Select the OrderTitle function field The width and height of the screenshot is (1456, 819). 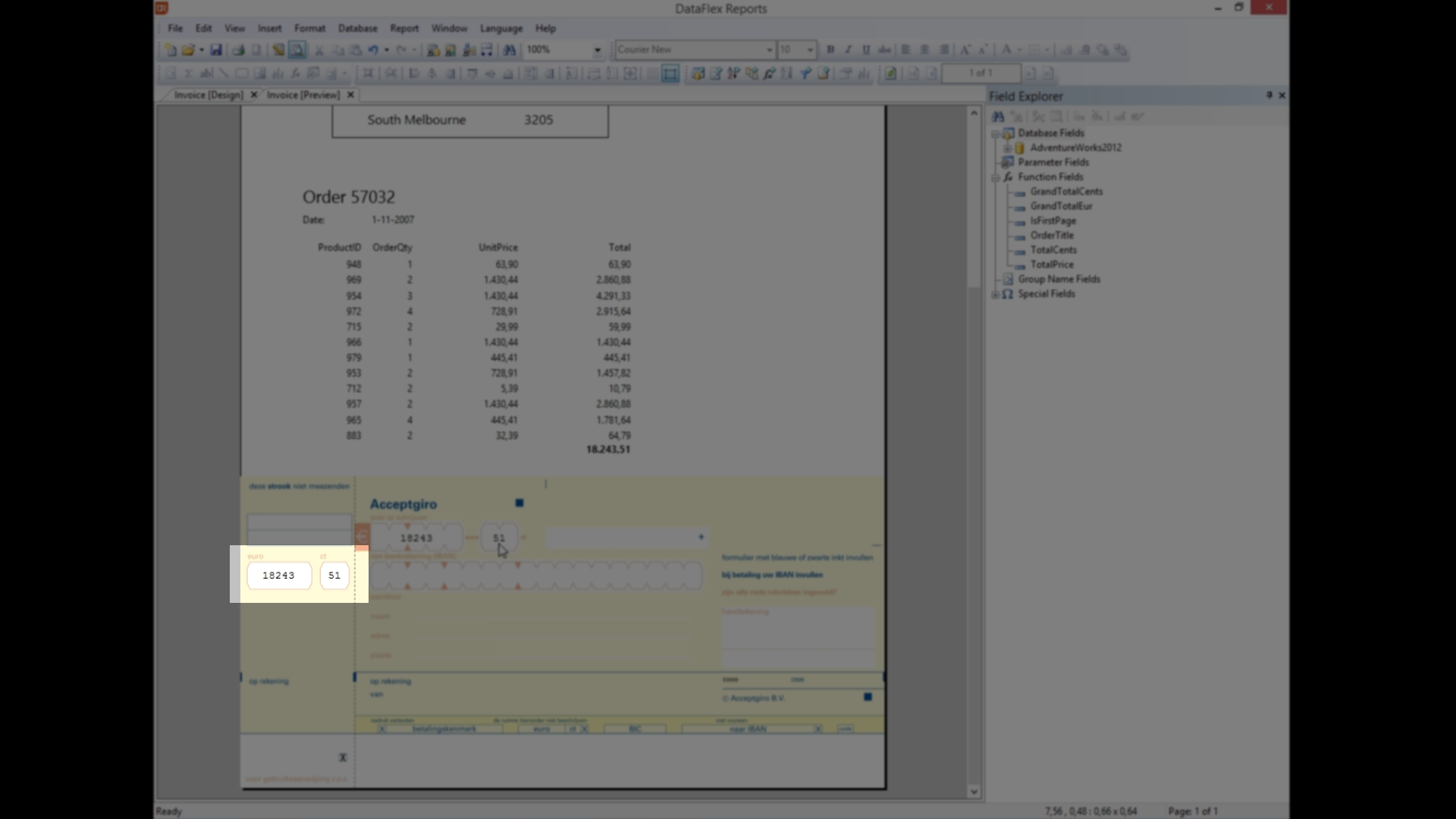1052,235
